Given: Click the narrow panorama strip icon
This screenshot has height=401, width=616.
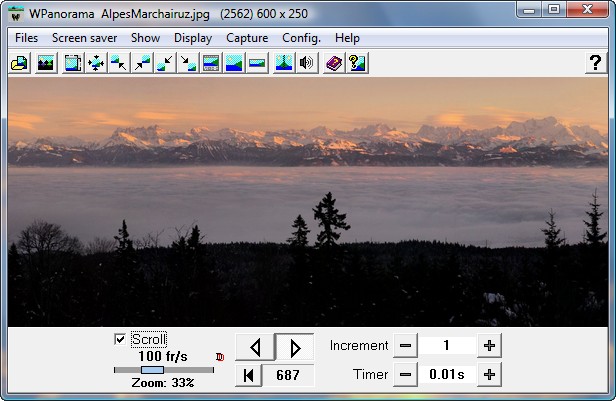Looking at the screenshot, I should (x=257, y=63).
